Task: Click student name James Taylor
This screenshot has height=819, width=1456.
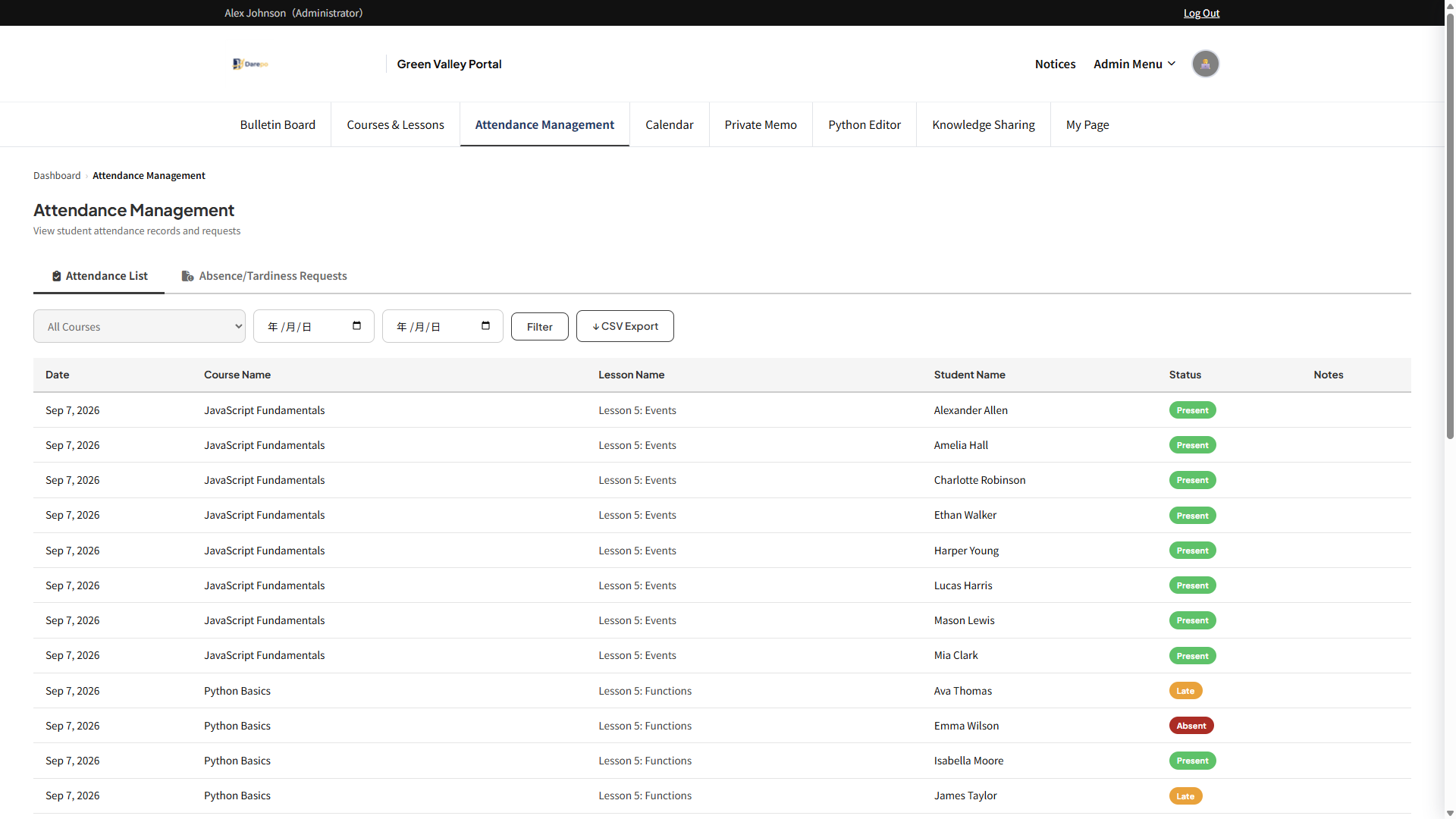Action: click(x=965, y=795)
